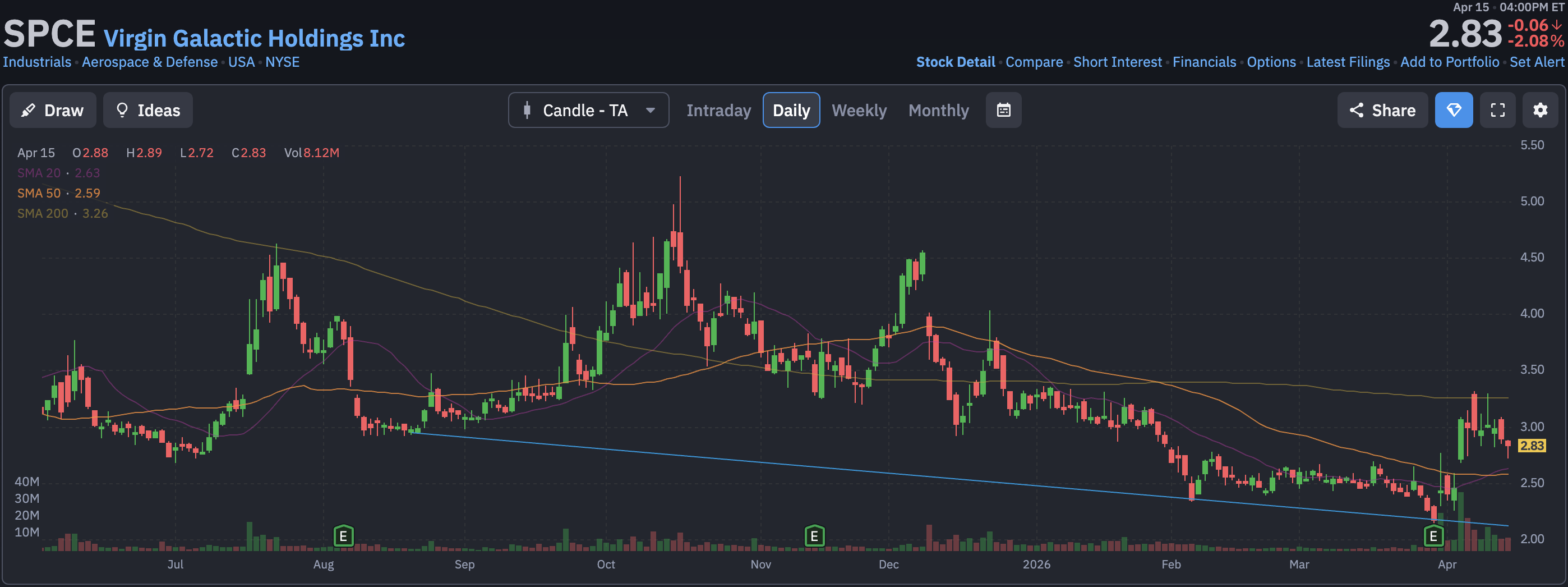Image resolution: width=1568 pixels, height=587 pixels.
Task: Click the Share button
Action: pos(1382,110)
